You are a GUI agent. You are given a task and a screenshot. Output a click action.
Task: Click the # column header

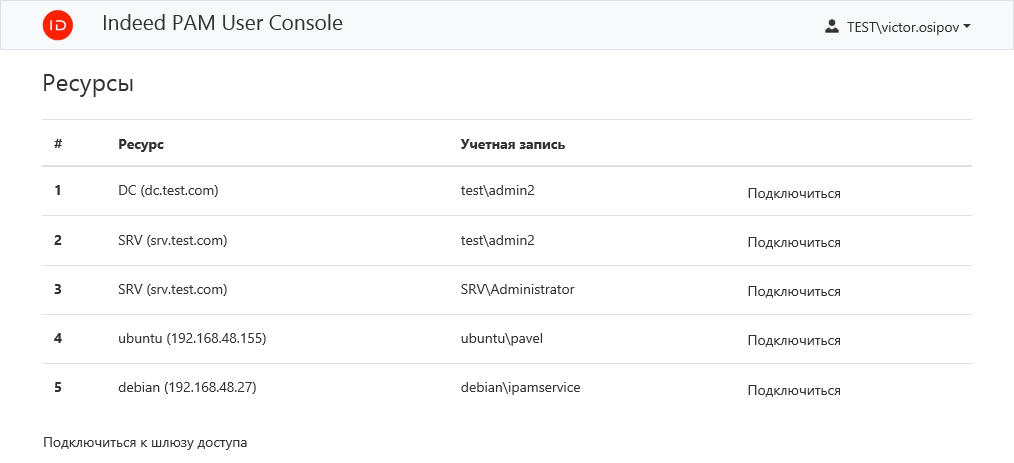pos(58,144)
